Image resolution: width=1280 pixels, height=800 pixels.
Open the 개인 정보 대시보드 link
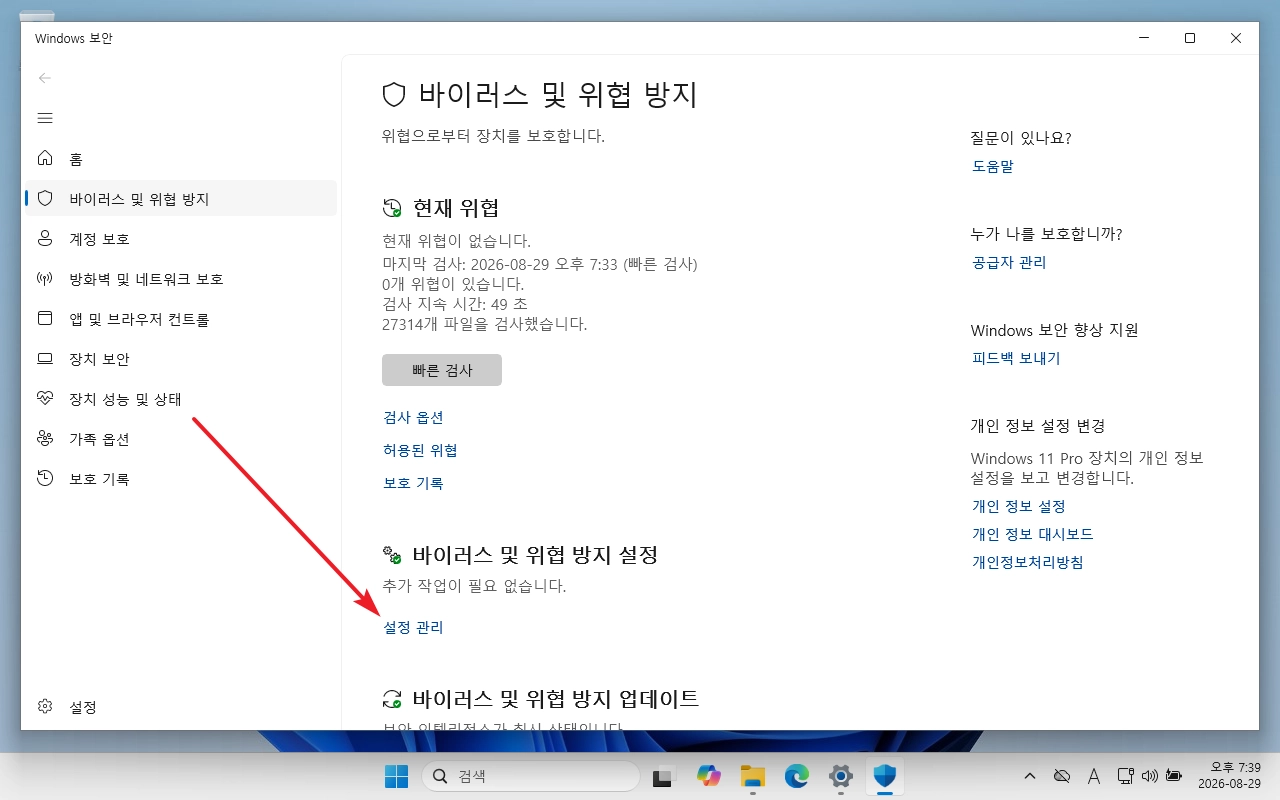point(1033,534)
